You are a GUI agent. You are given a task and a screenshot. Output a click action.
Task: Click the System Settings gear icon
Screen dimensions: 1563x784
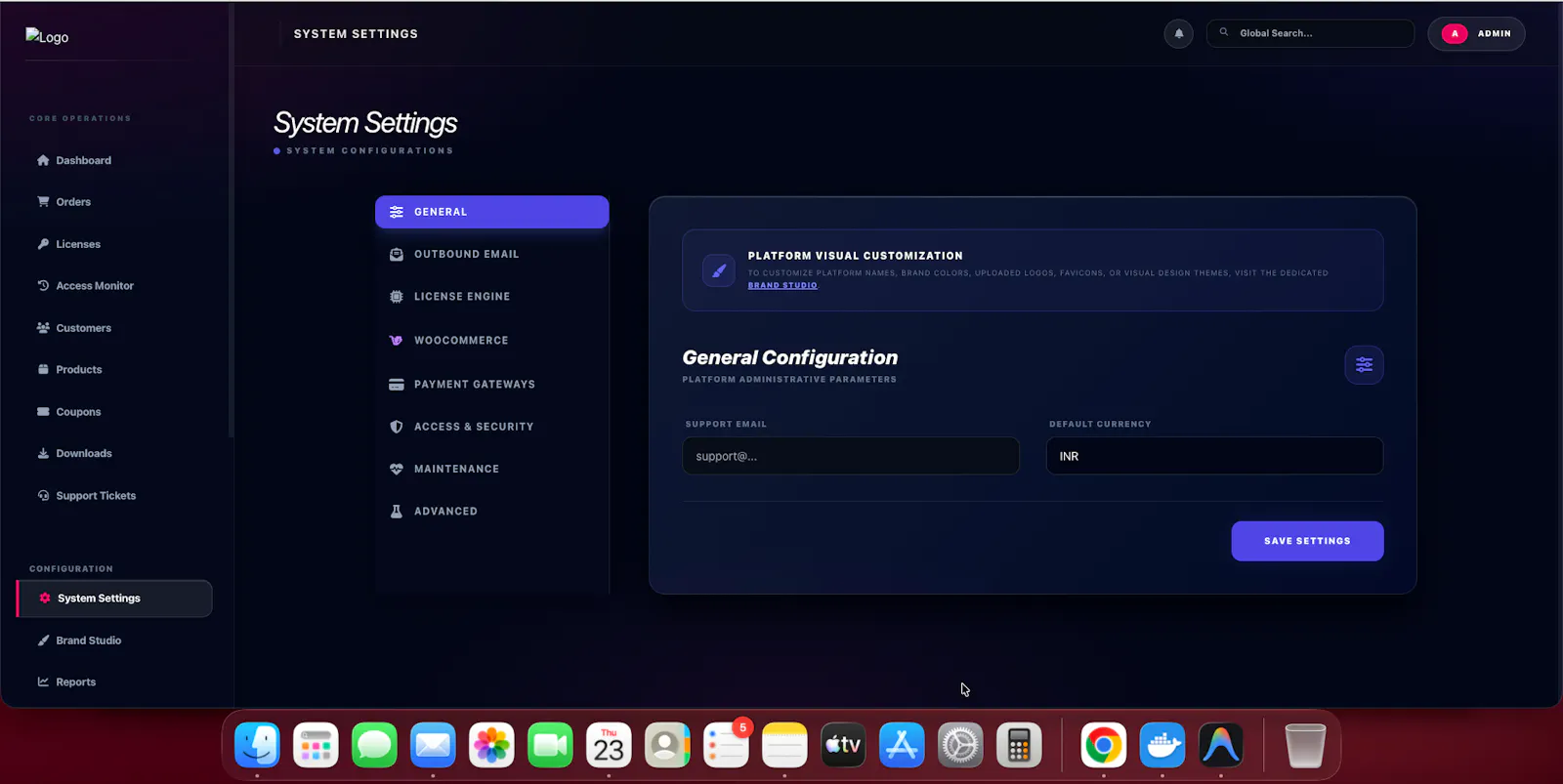point(45,598)
